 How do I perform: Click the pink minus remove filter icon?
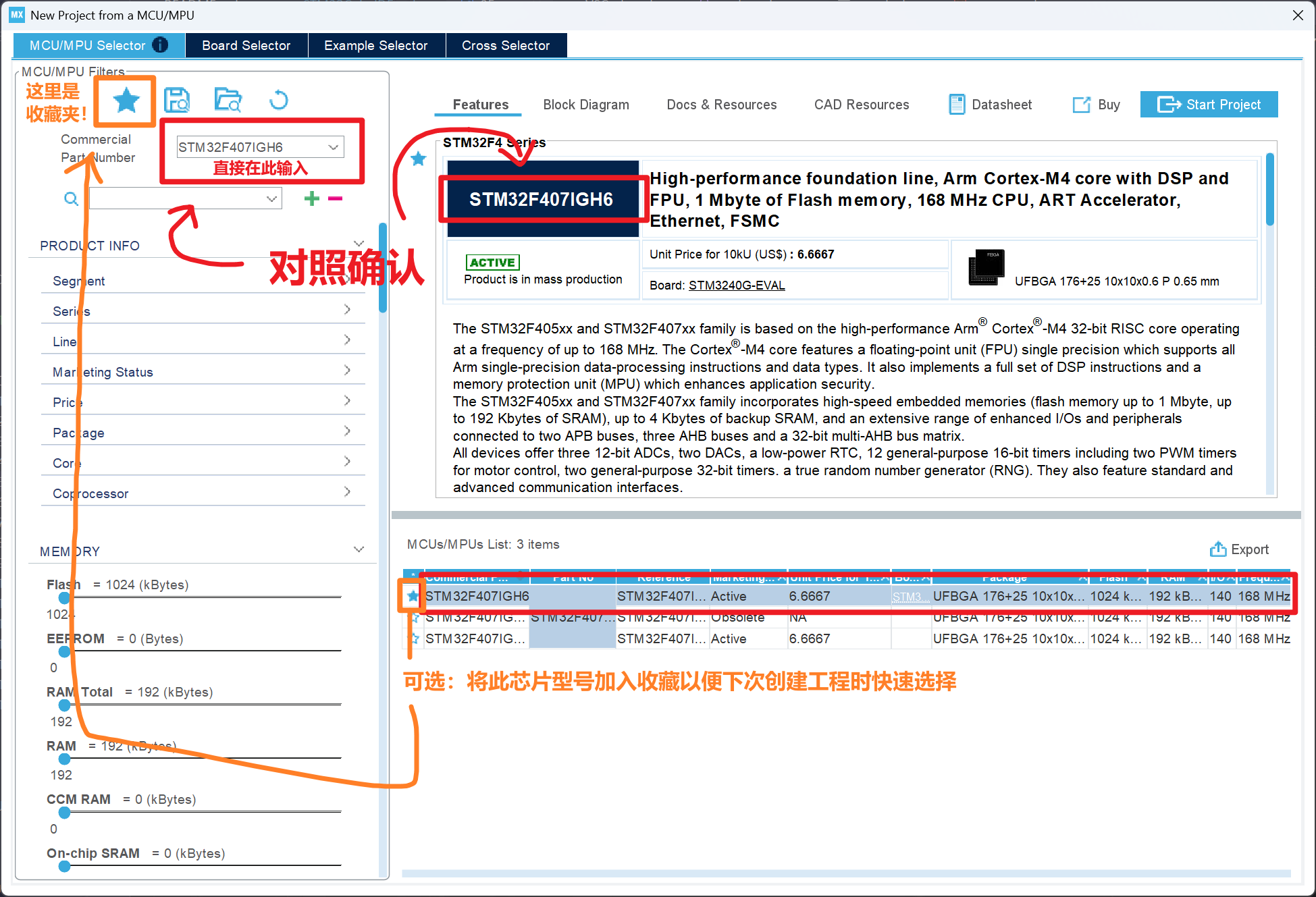coord(335,198)
